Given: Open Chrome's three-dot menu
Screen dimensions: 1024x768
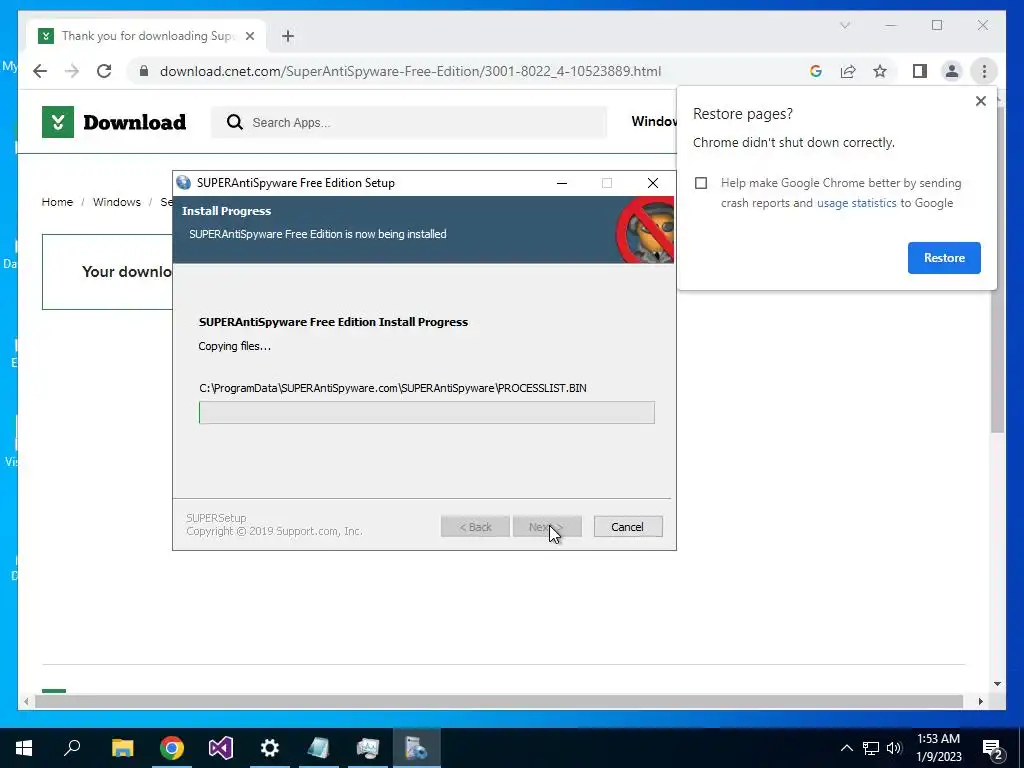Looking at the screenshot, I should tap(984, 71).
